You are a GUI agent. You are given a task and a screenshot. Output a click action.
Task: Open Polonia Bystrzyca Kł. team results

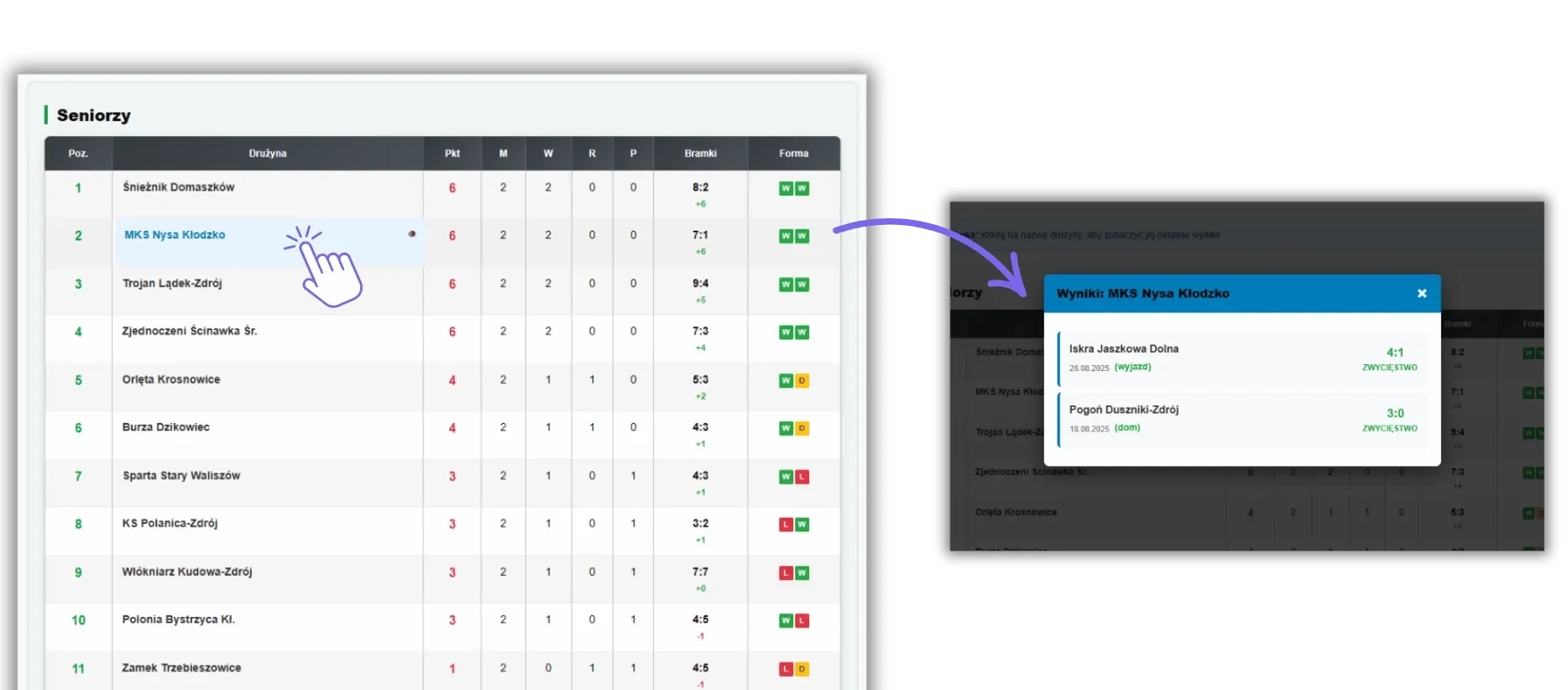click(178, 619)
